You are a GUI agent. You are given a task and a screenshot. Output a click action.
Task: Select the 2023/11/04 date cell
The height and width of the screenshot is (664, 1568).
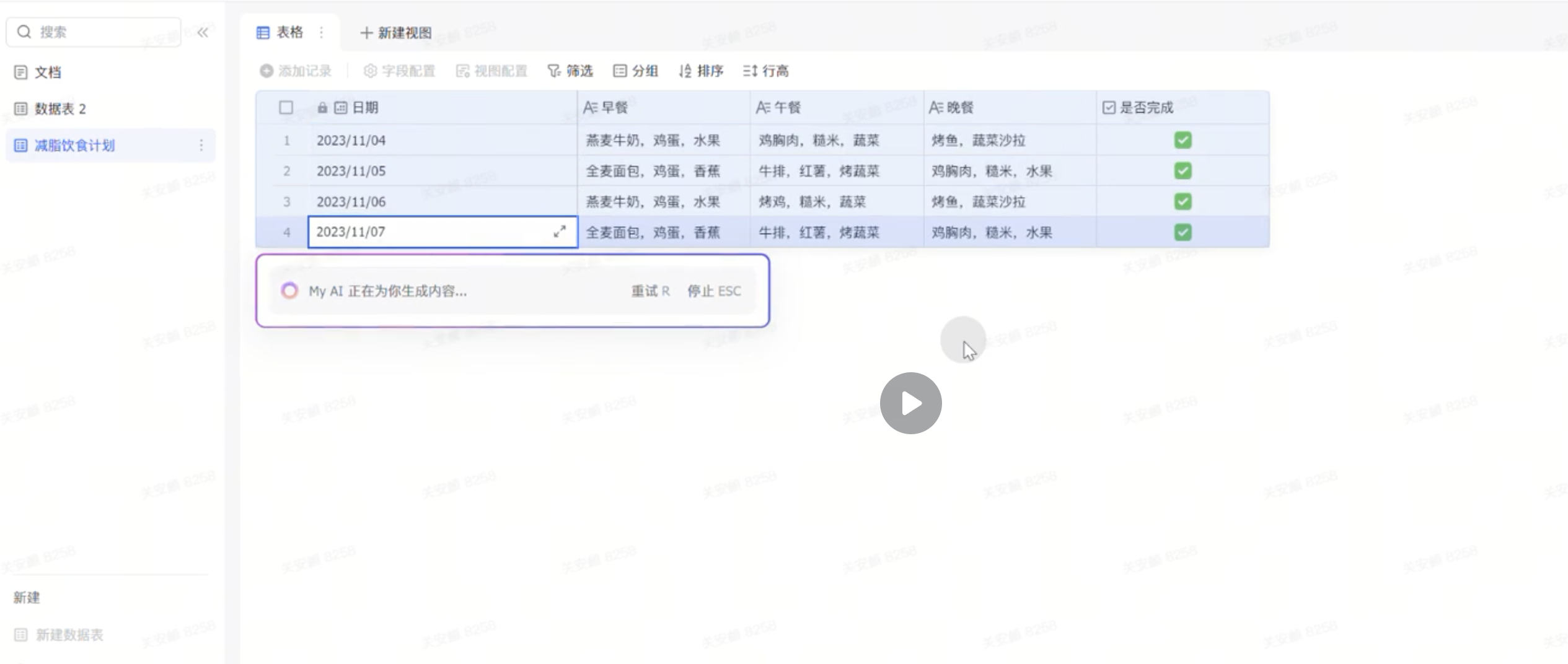pyautogui.click(x=443, y=140)
